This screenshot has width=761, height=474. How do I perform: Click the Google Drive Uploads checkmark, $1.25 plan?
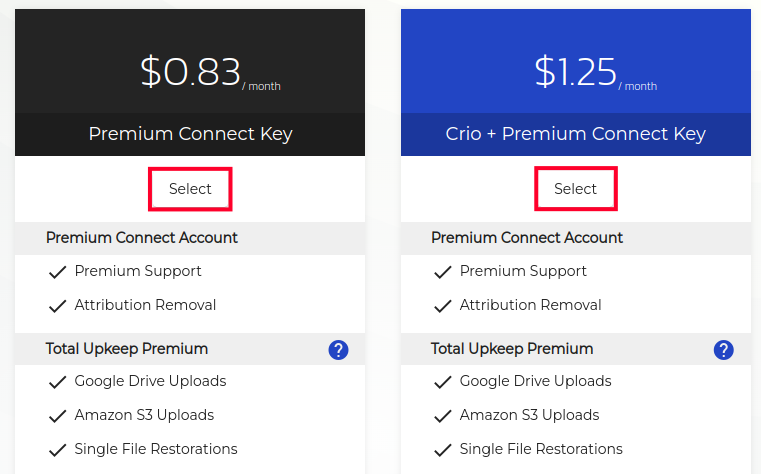[441, 382]
